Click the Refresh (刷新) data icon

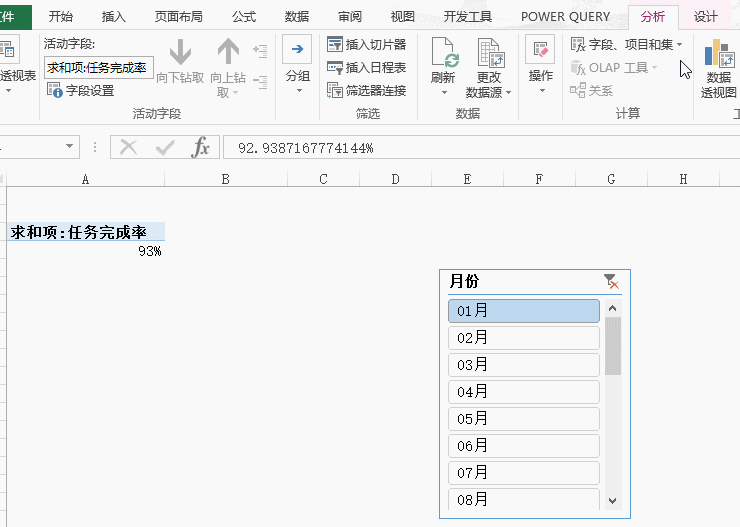coord(443,54)
